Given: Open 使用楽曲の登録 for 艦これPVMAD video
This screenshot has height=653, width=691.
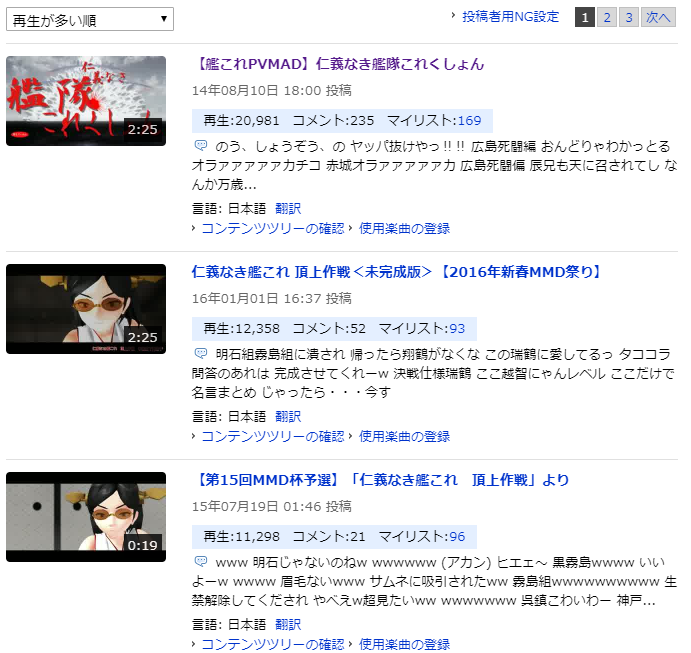Looking at the screenshot, I should (x=404, y=228).
